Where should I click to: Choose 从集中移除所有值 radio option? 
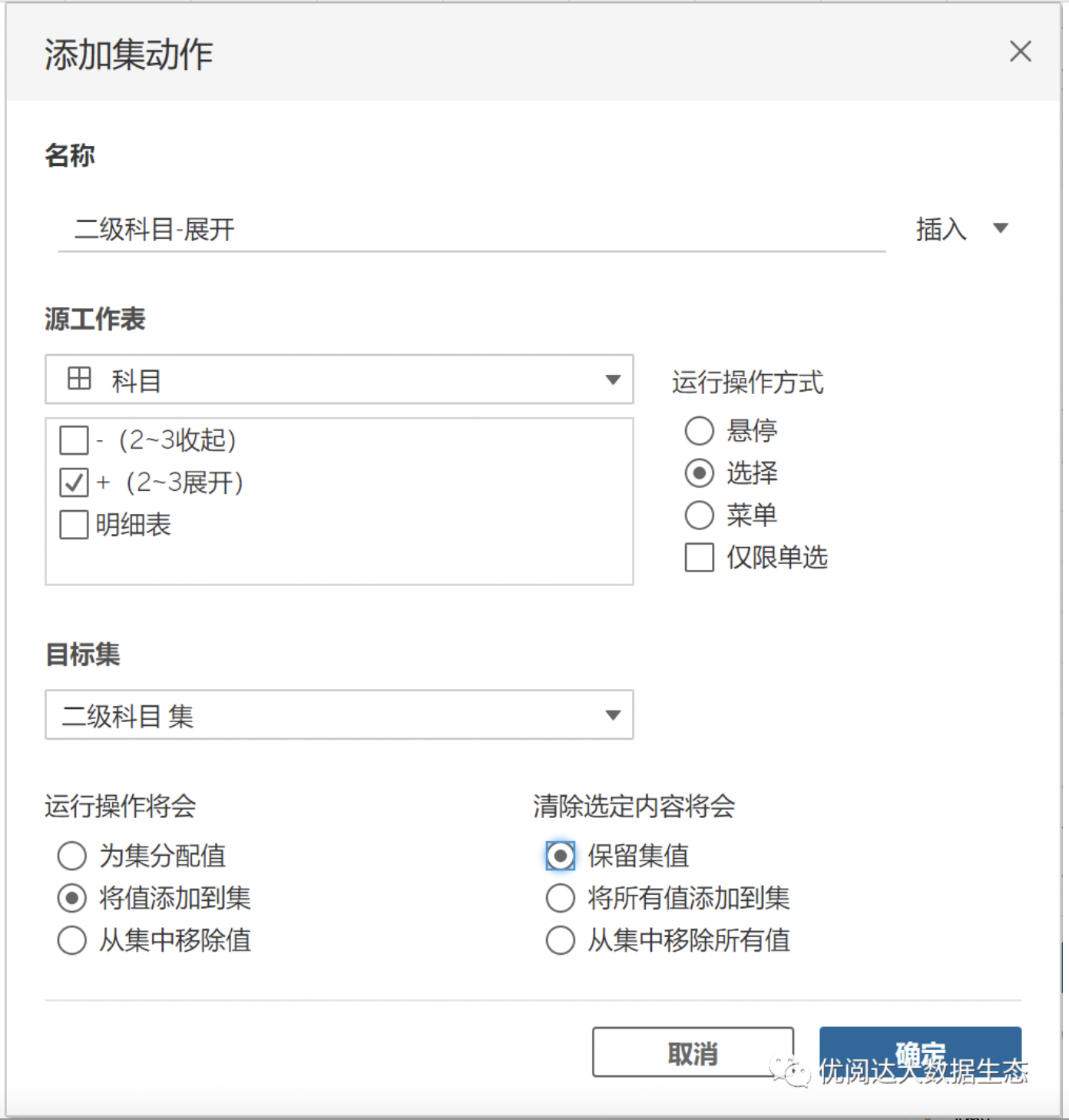560,940
